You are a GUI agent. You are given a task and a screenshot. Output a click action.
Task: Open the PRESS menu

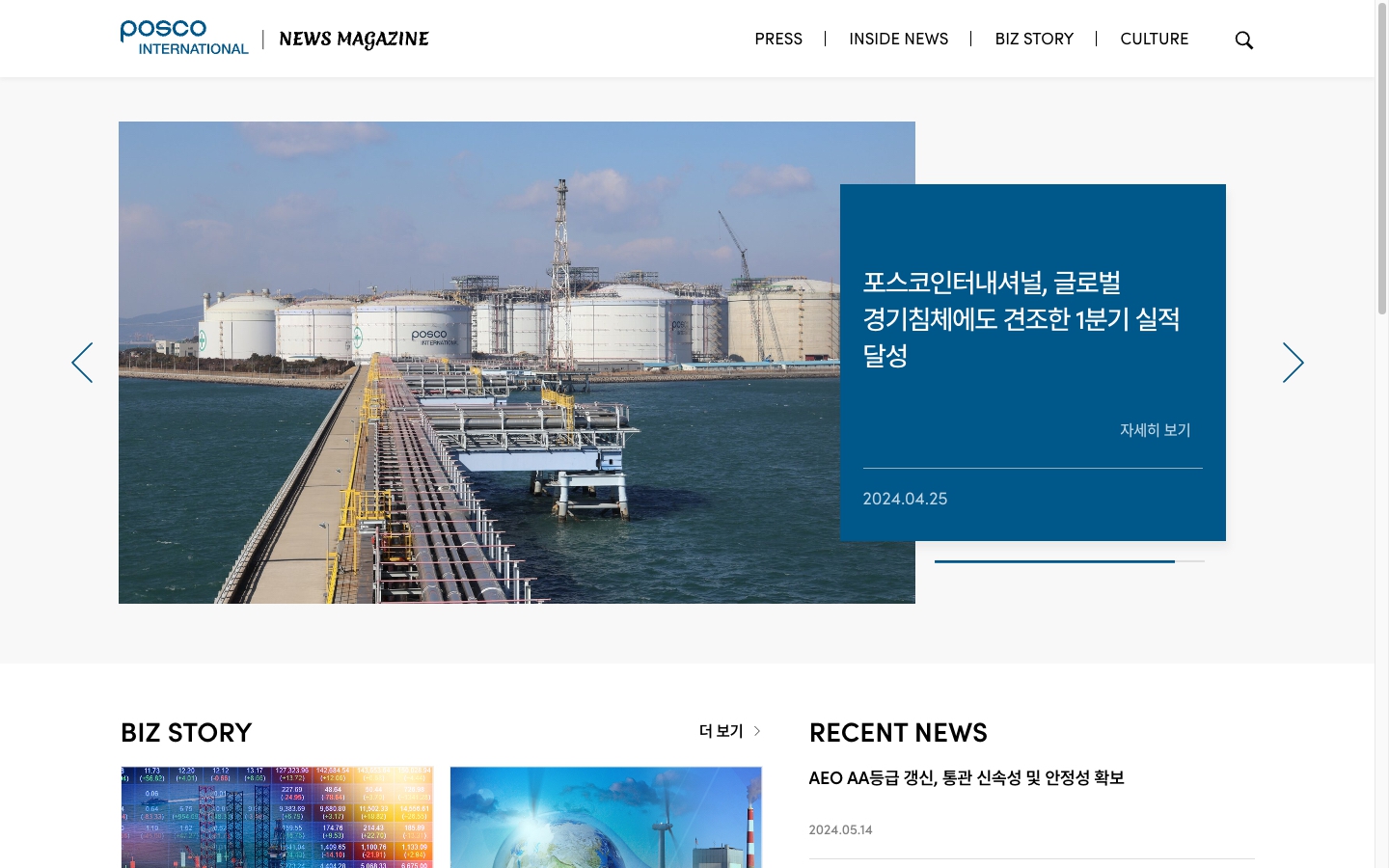(778, 39)
